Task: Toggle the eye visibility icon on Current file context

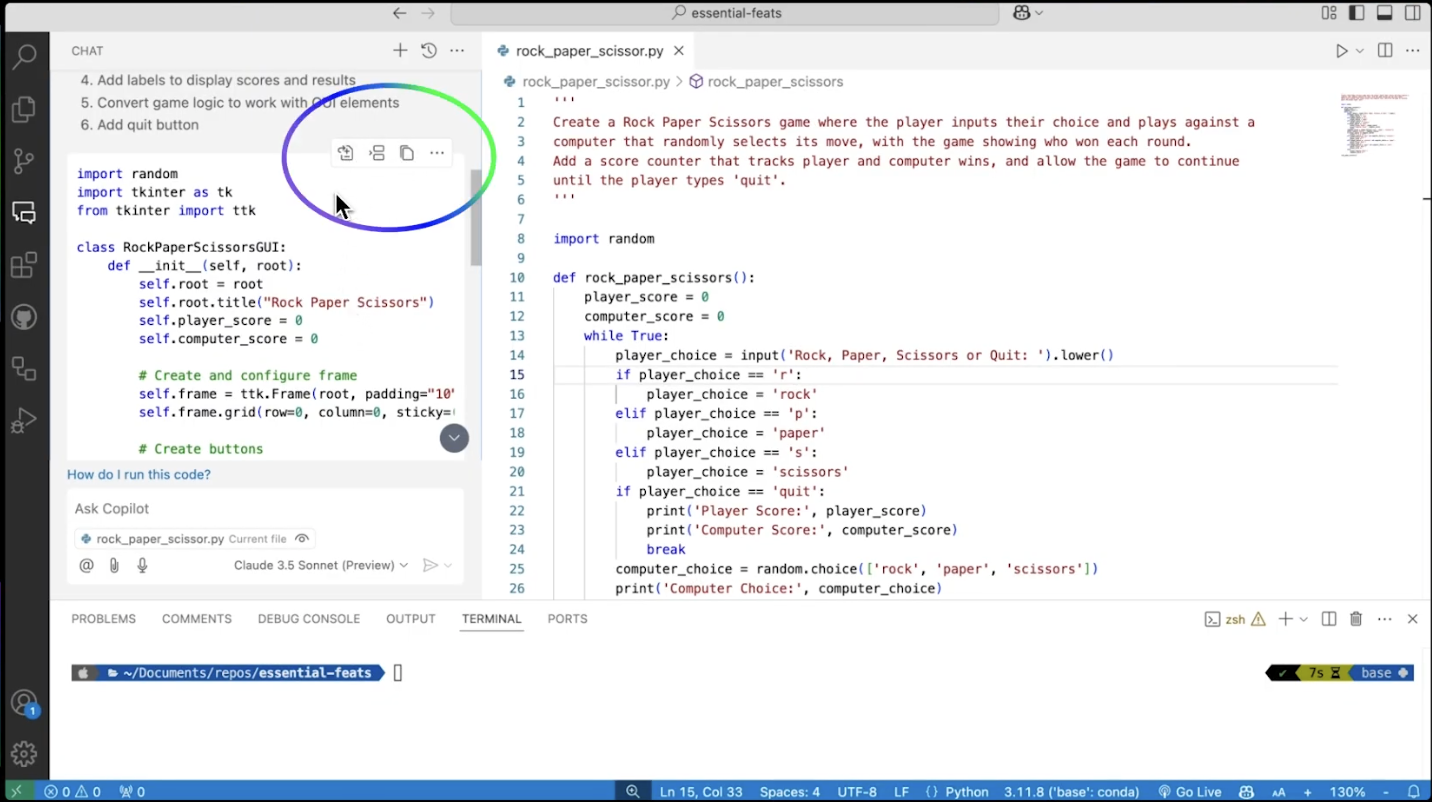Action: coord(301,538)
